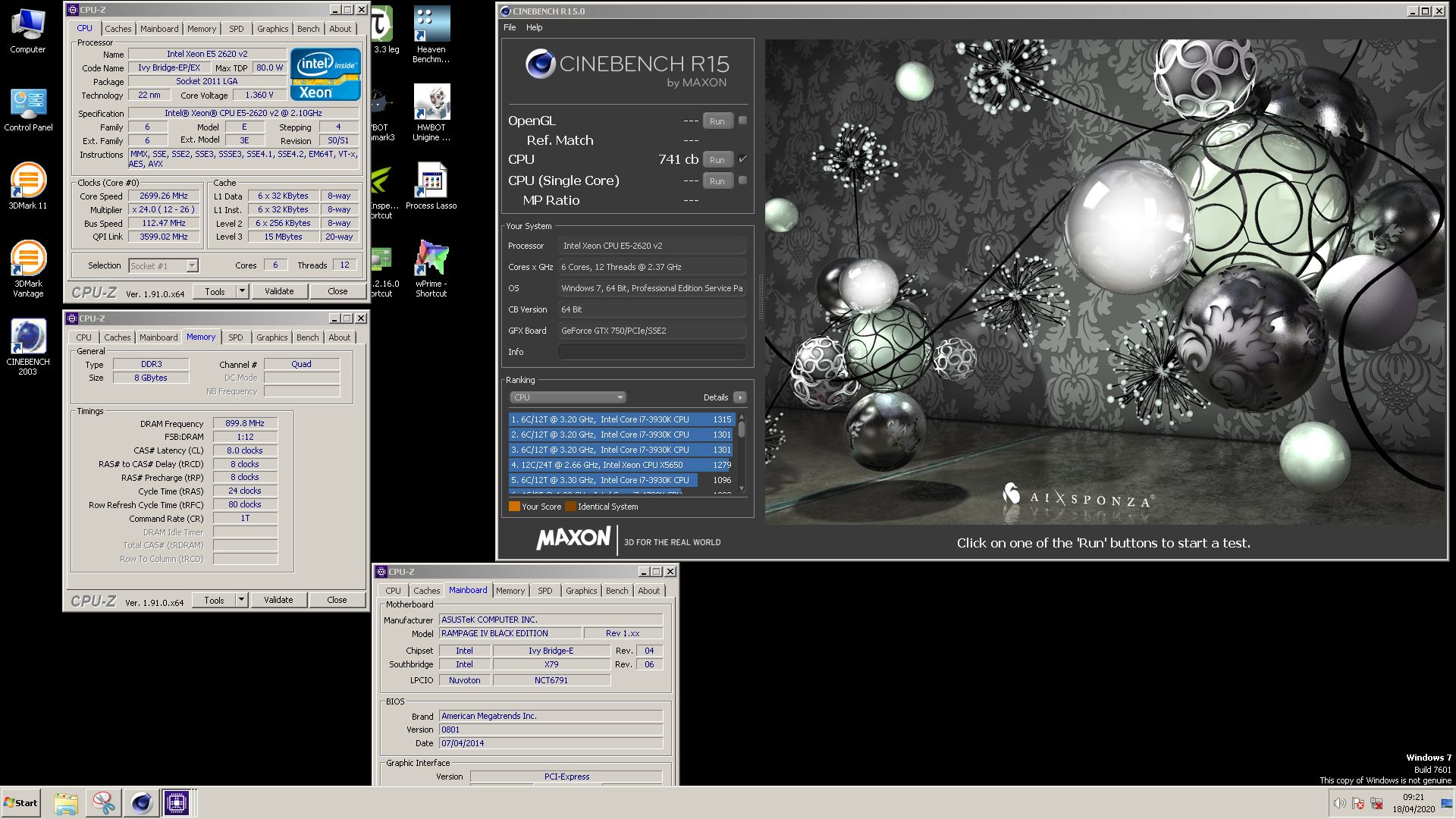Viewport: 1456px width, 819px height.
Task: Toggle CPU Single Core test checkbox
Action: pyautogui.click(x=742, y=180)
